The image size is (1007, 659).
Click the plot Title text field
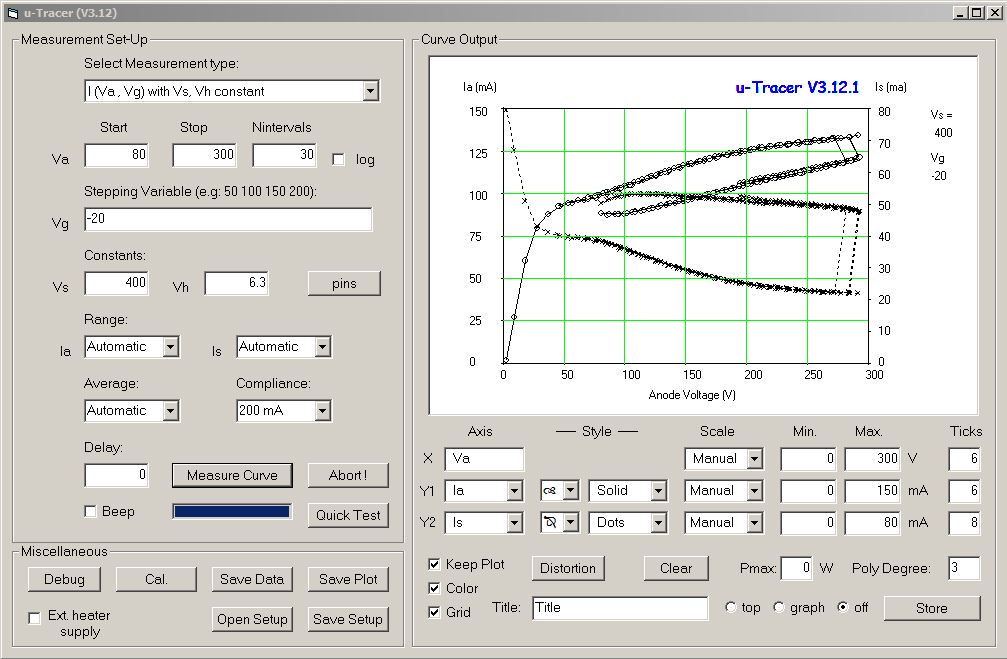[620, 608]
